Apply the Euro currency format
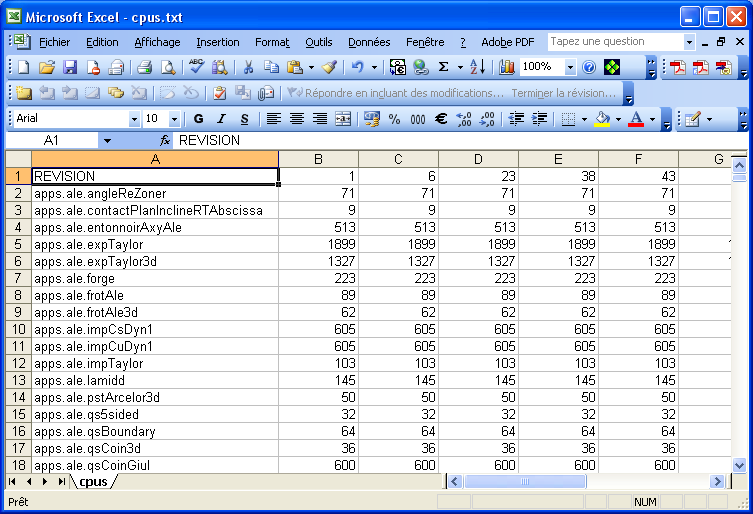 point(441,119)
